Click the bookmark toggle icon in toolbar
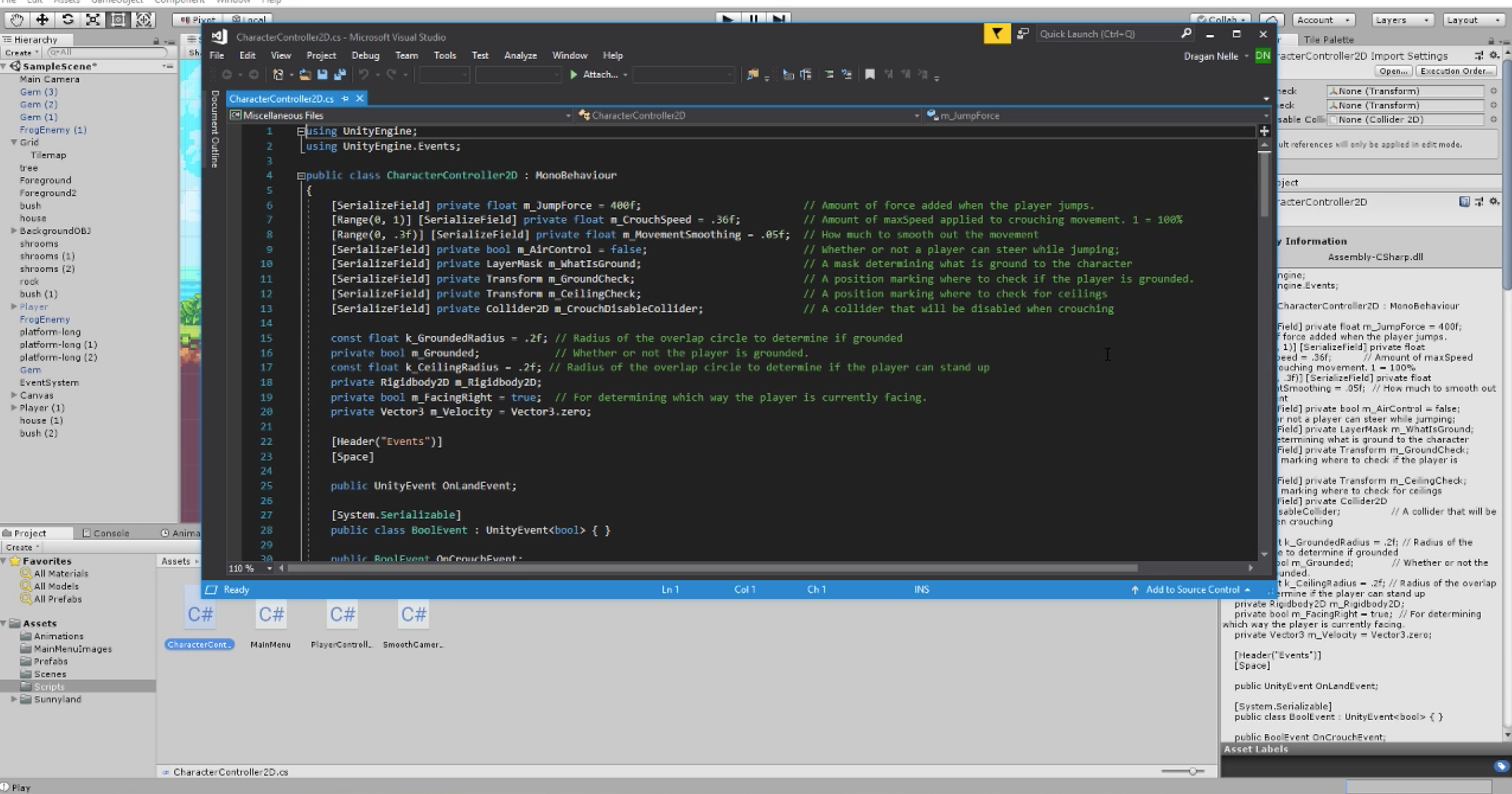This screenshot has width=1512, height=794. click(x=870, y=74)
